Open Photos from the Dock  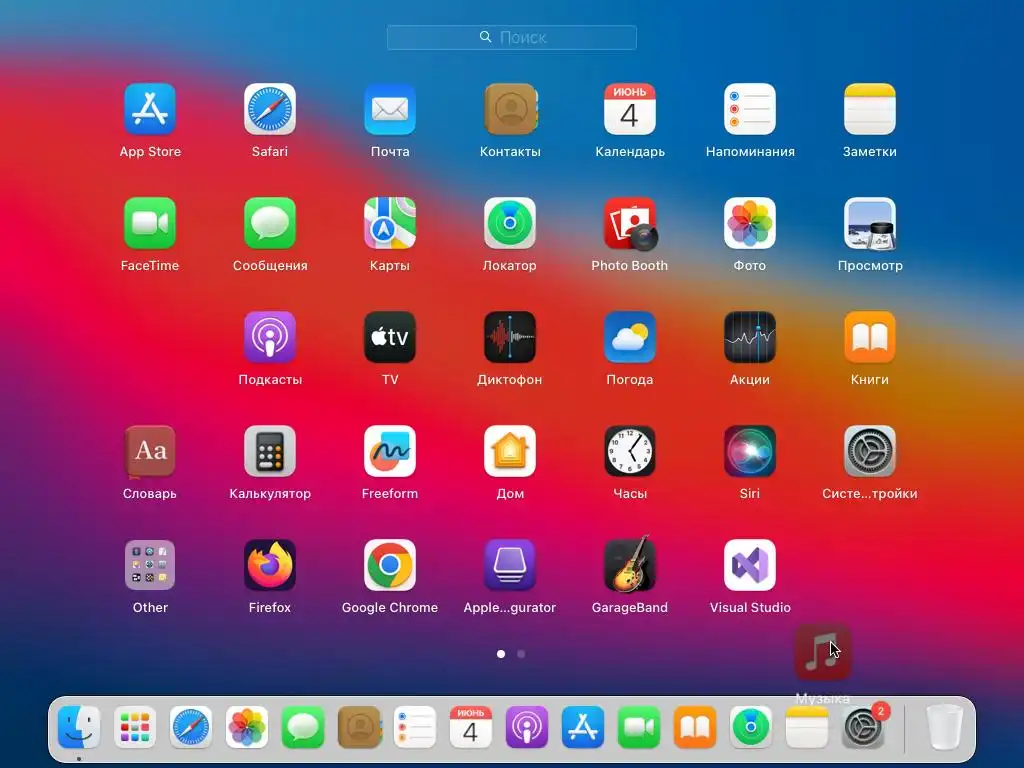(x=247, y=727)
